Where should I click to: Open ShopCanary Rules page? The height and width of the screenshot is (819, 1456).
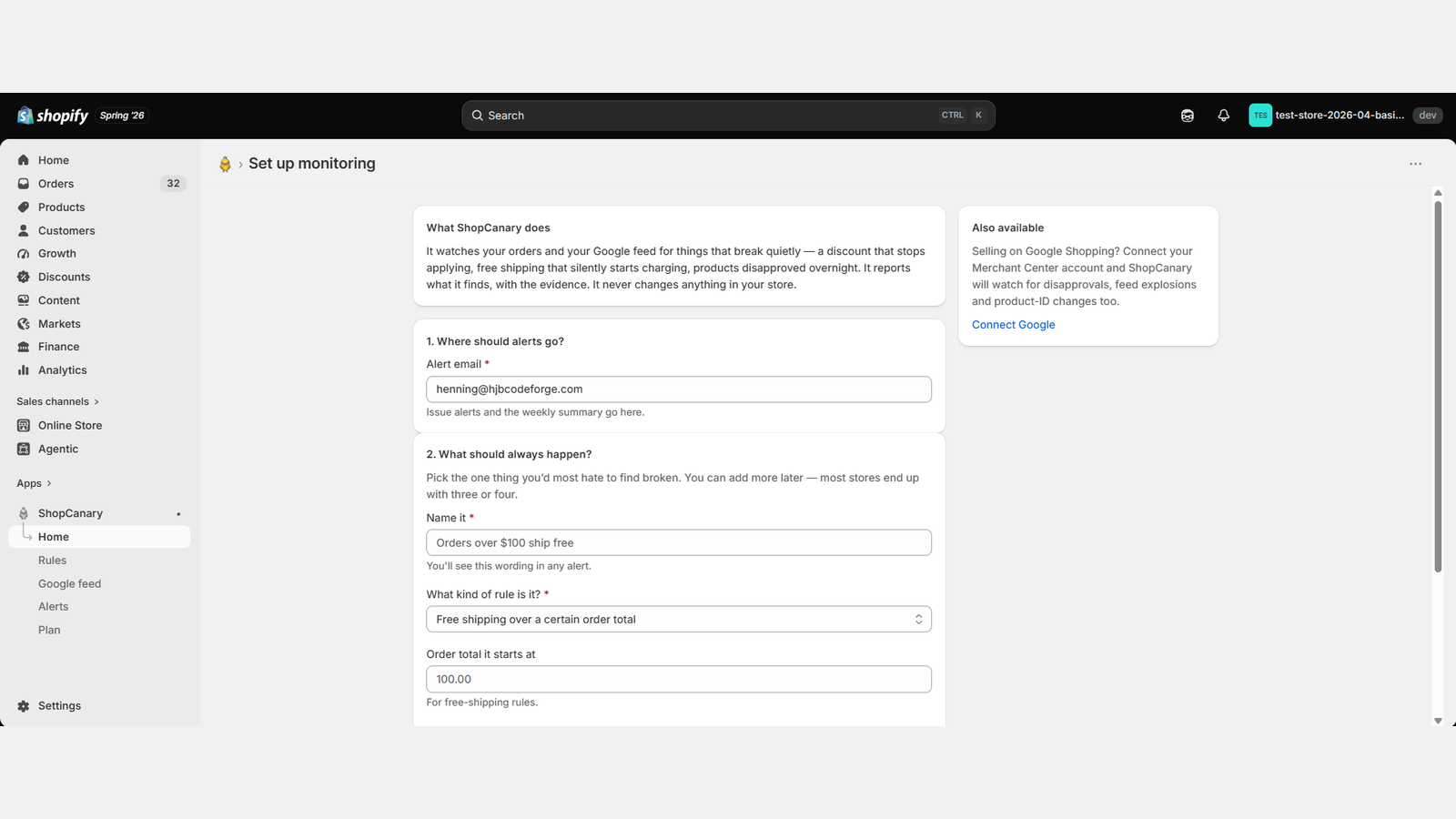(x=52, y=561)
